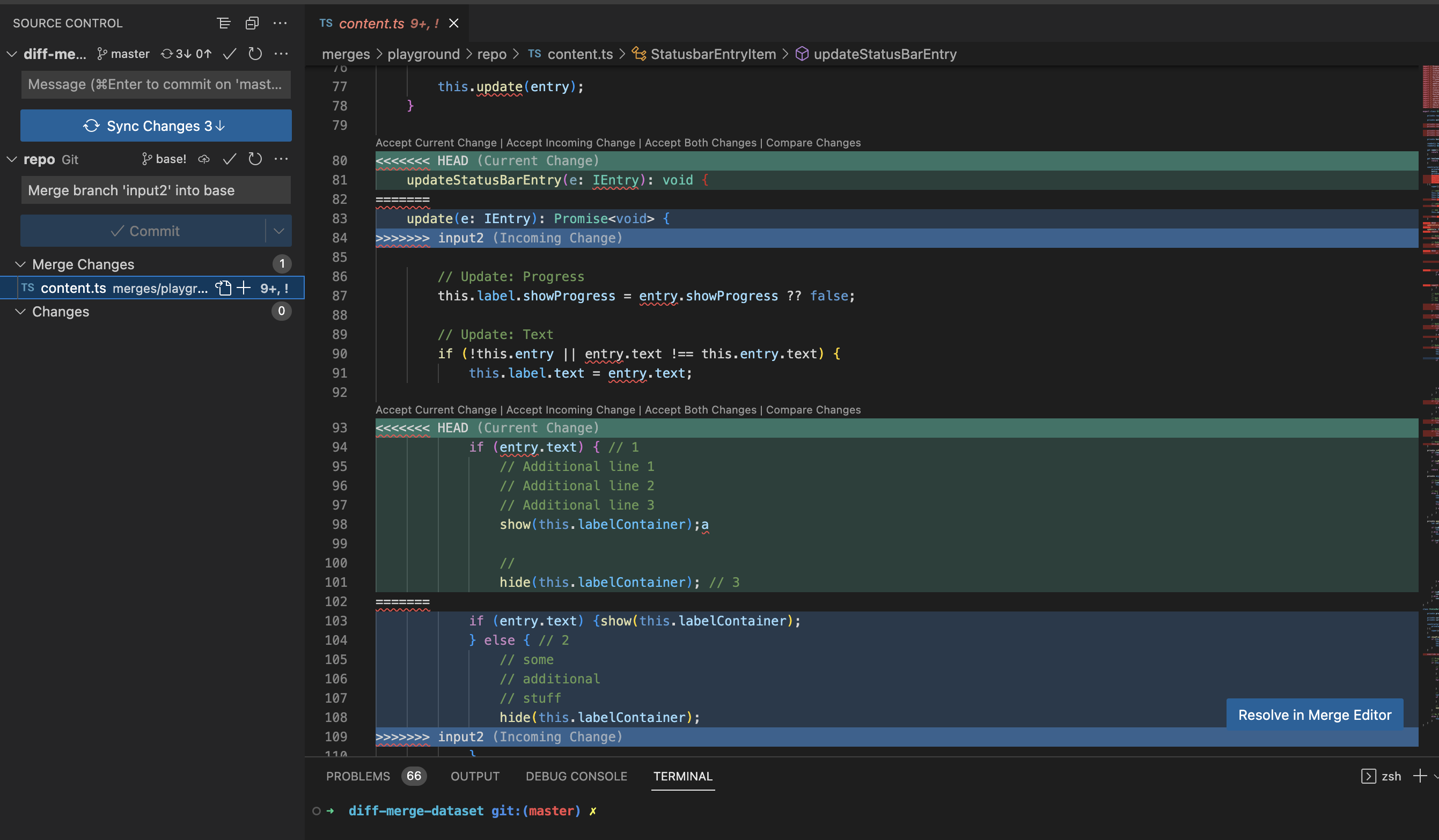Click the publish/cloud icon next to base! branch
Viewport: 1439px width, 840px height.
(x=204, y=159)
